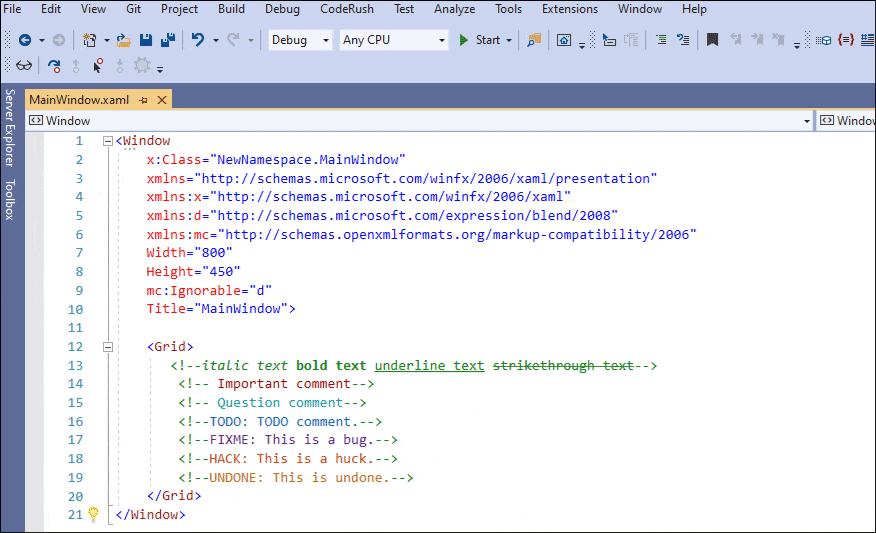The height and width of the screenshot is (533, 876).
Task: Expand the Window element navigation dropdown
Action: [807, 121]
